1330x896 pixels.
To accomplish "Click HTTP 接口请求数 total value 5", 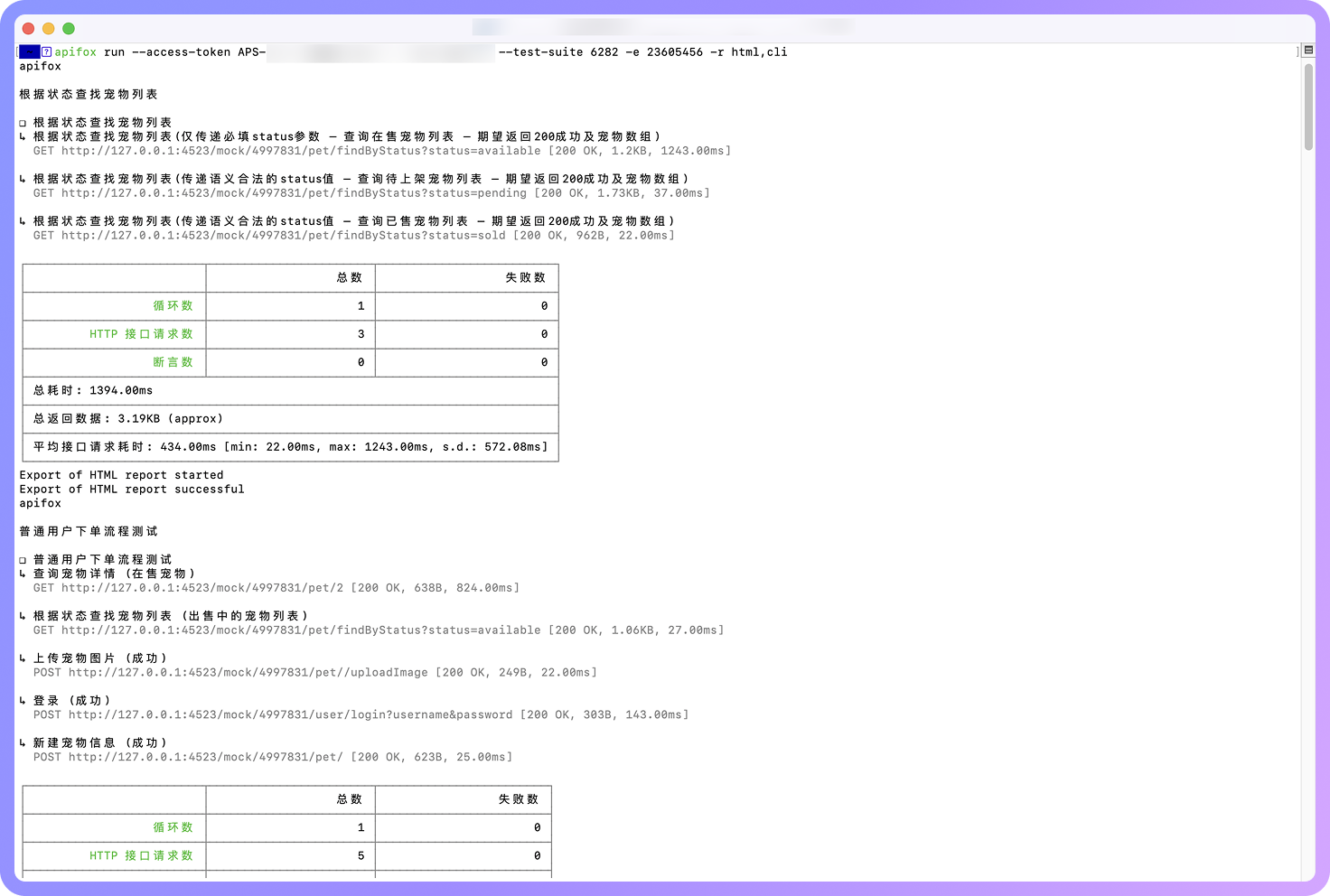I will tap(361, 855).
